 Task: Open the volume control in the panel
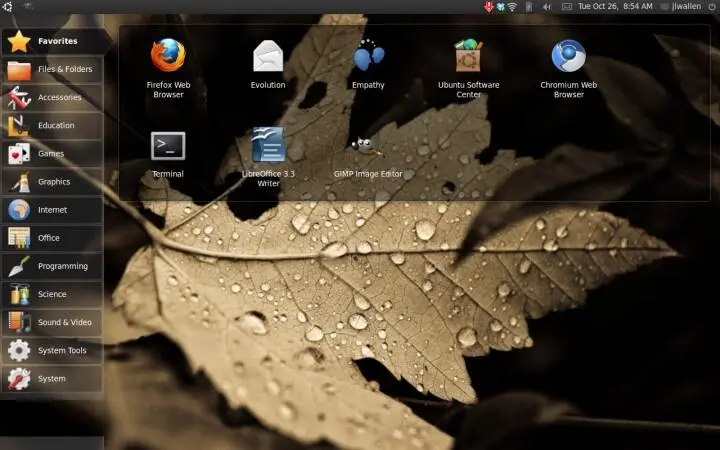point(547,7)
